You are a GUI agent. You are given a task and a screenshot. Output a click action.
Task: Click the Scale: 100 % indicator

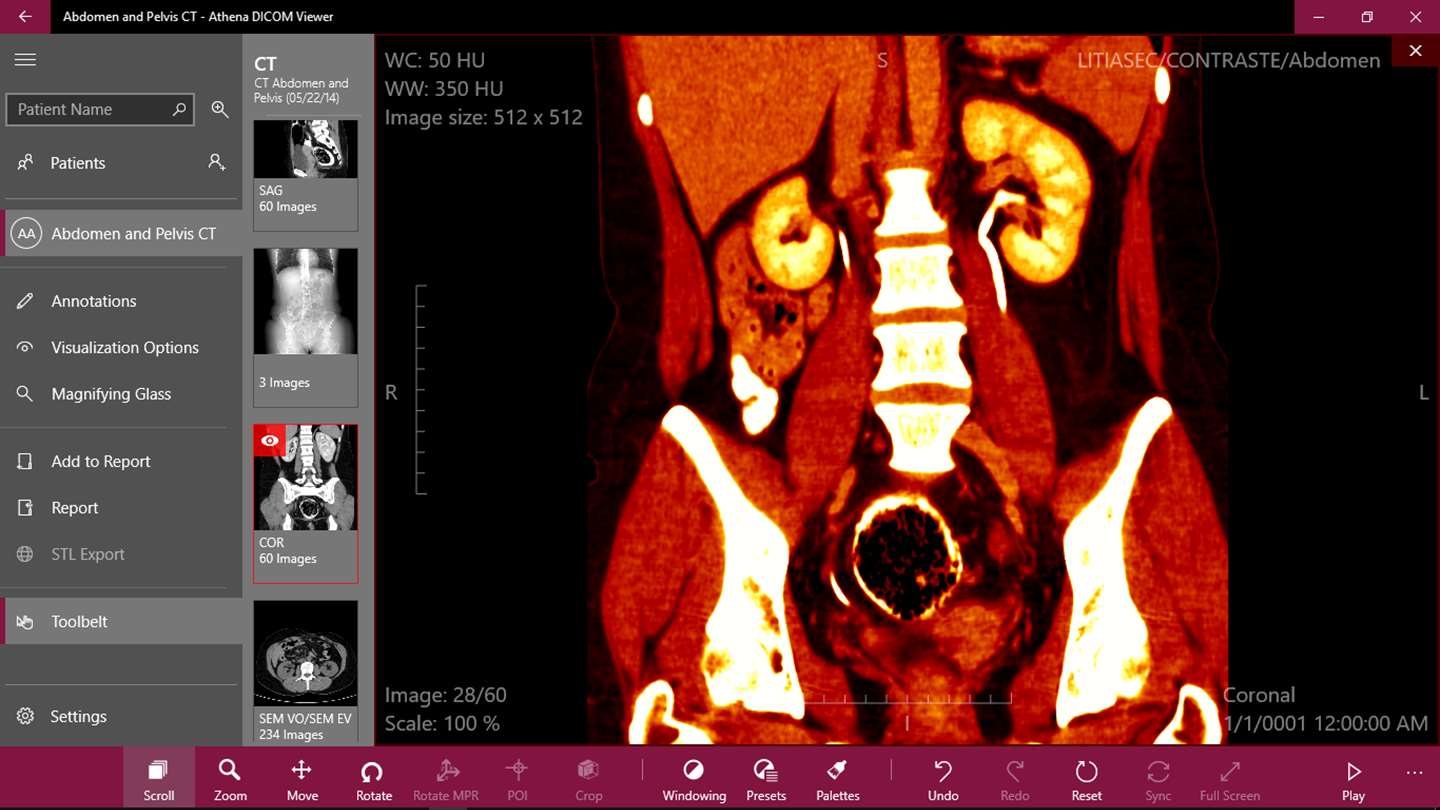click(x=442, y=723)
